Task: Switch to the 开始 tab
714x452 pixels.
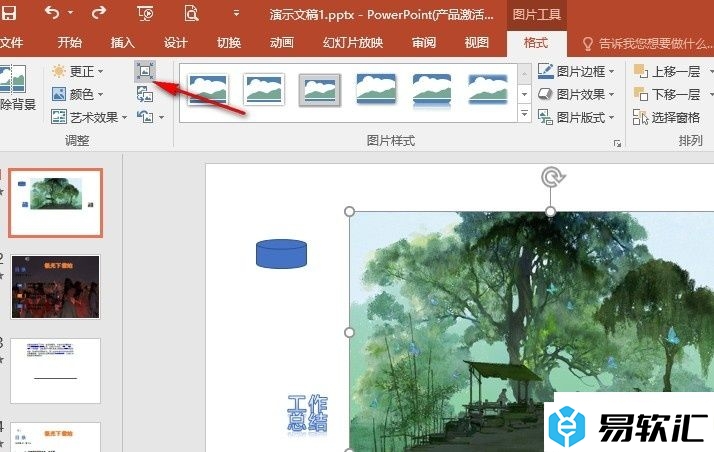Action: tap(69, 43)
